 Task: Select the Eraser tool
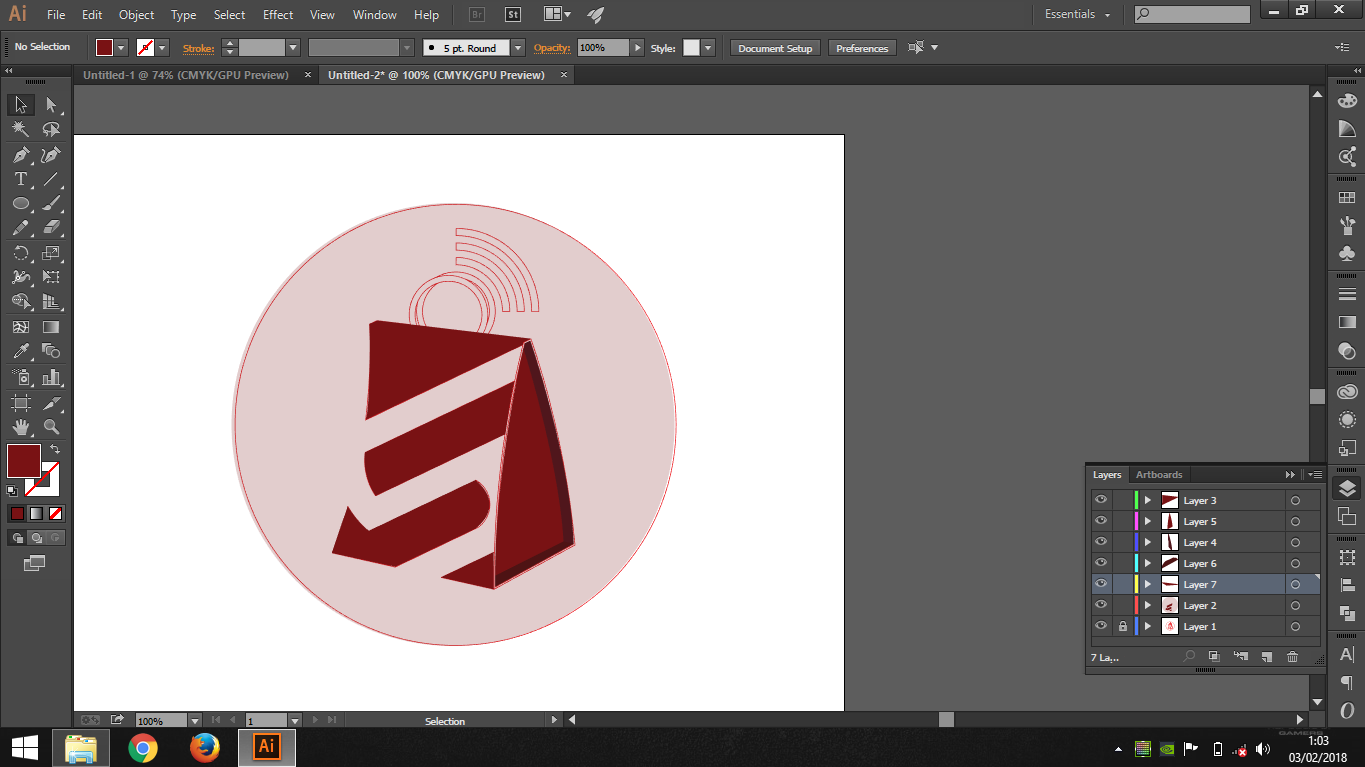pyautogui.click(x=51, y=227)
